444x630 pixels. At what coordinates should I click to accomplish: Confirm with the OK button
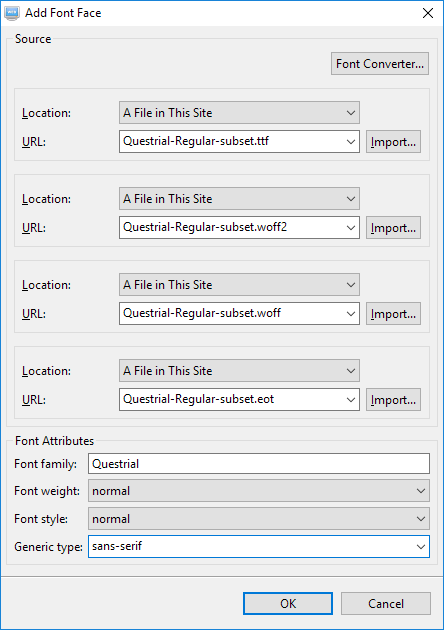(x=288, y=603)
